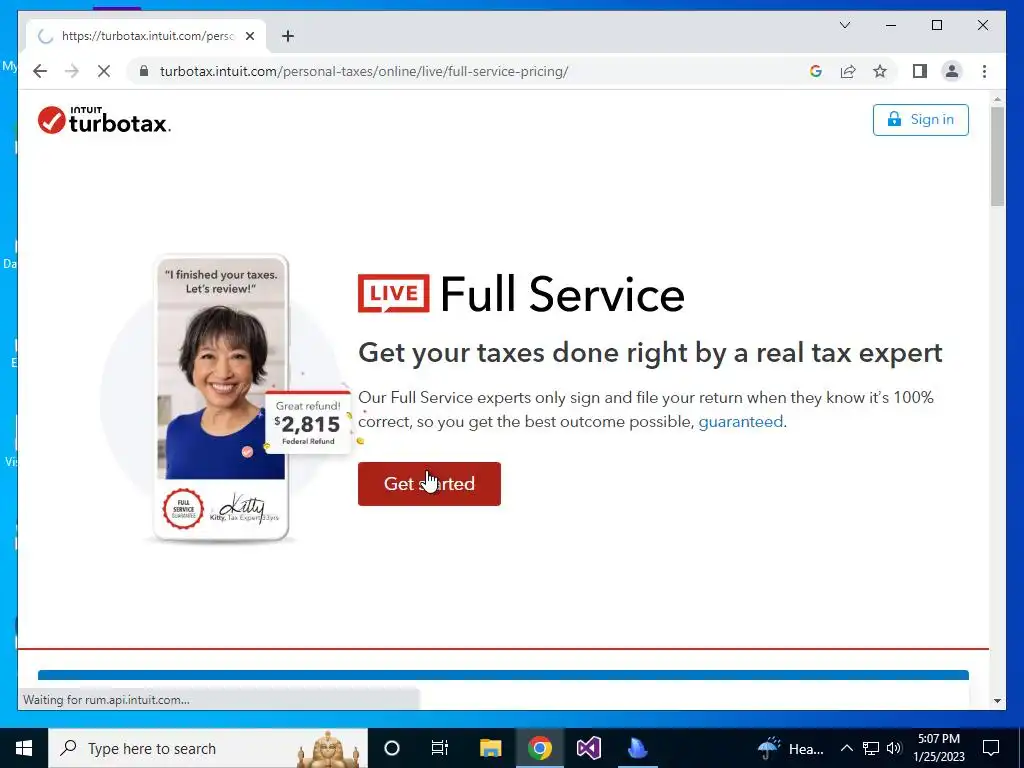Click the blue sail app taskbar icon
1024x768 pixels.
pos(637,748)
